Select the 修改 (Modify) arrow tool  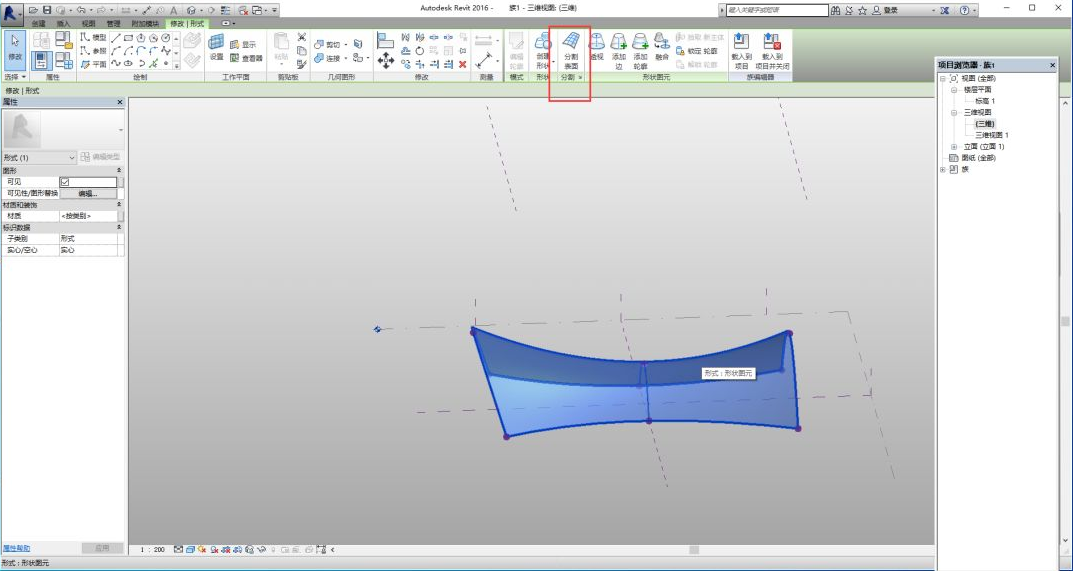15,46
